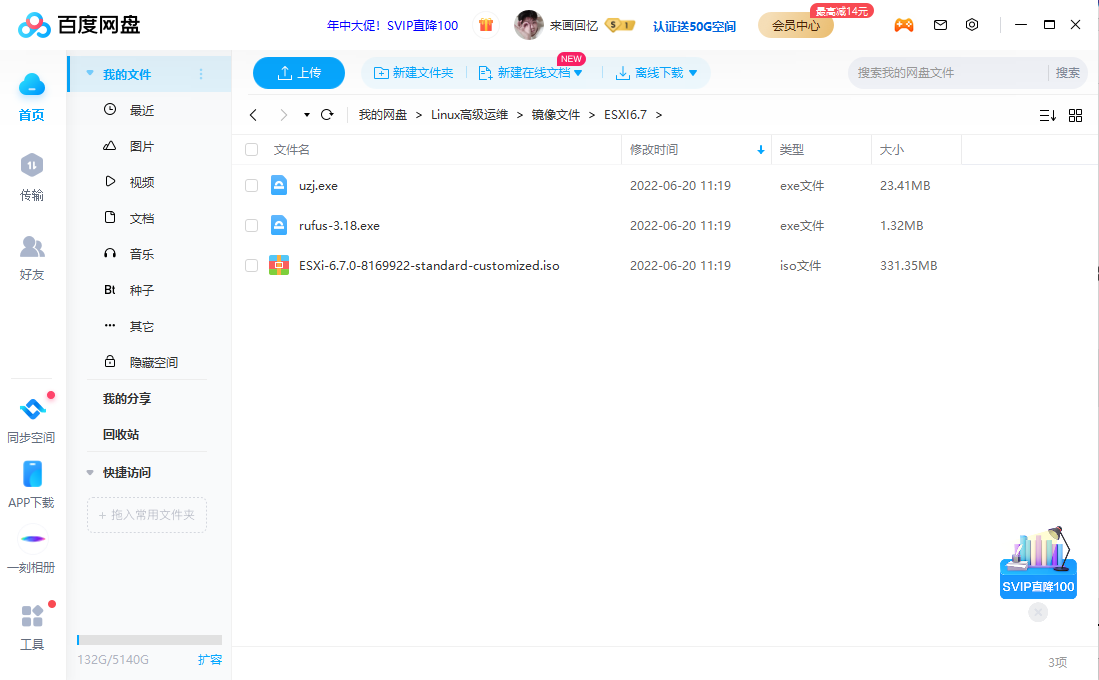The height and width of the screenshot is (680, 1099).
Task: Open the 传输 transfer icon in sidebar
Action: click(x=32, y=165)
